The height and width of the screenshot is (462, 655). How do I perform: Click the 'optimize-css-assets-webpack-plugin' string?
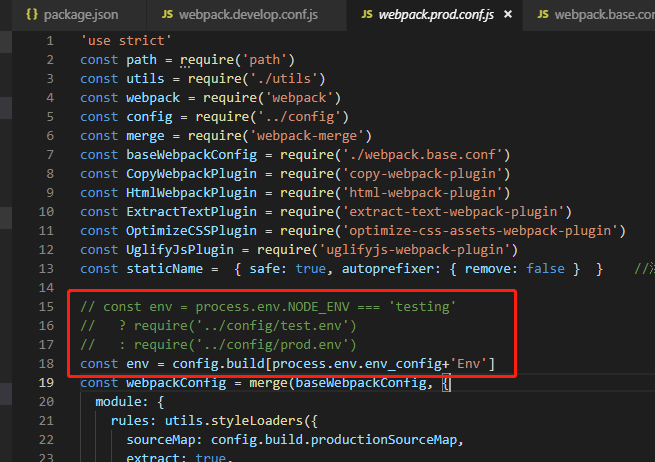480,231
